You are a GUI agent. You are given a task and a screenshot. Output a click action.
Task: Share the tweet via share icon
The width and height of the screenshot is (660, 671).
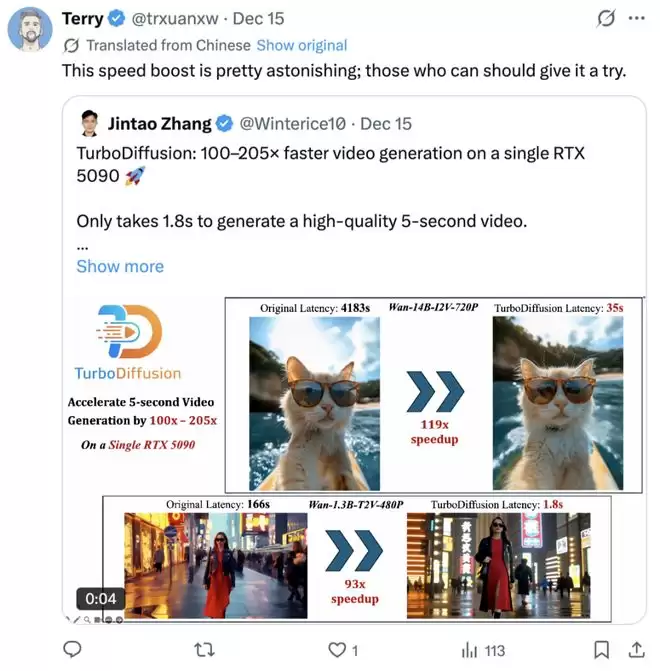point(635,650)
